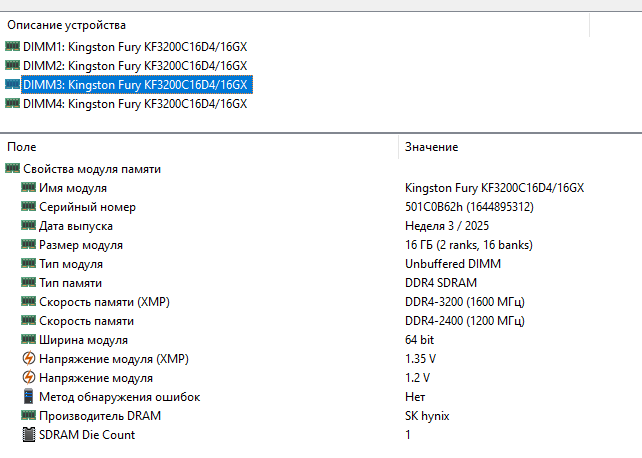Select DIMM1 Kingston Fury module entry
The width and height of the screenshot is (642, 458).
(x=134, y=46)
